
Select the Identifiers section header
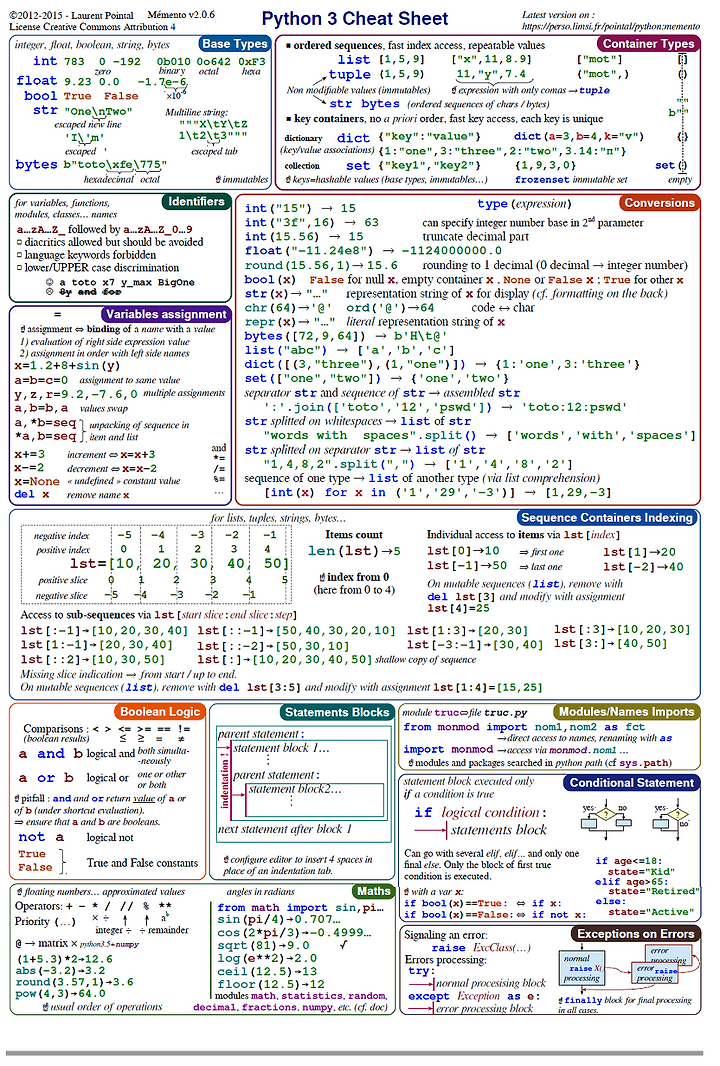click(x=196, y=201)
